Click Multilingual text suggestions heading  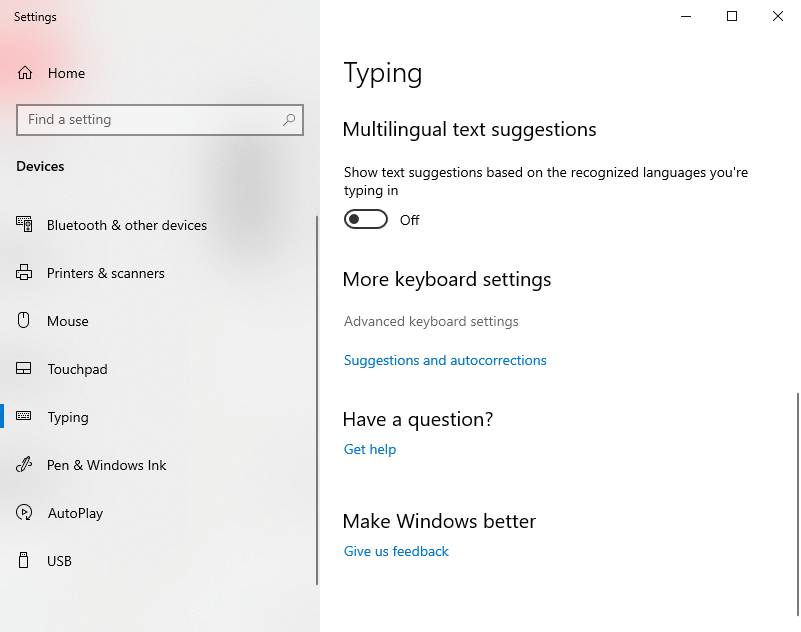click(469, 130)
